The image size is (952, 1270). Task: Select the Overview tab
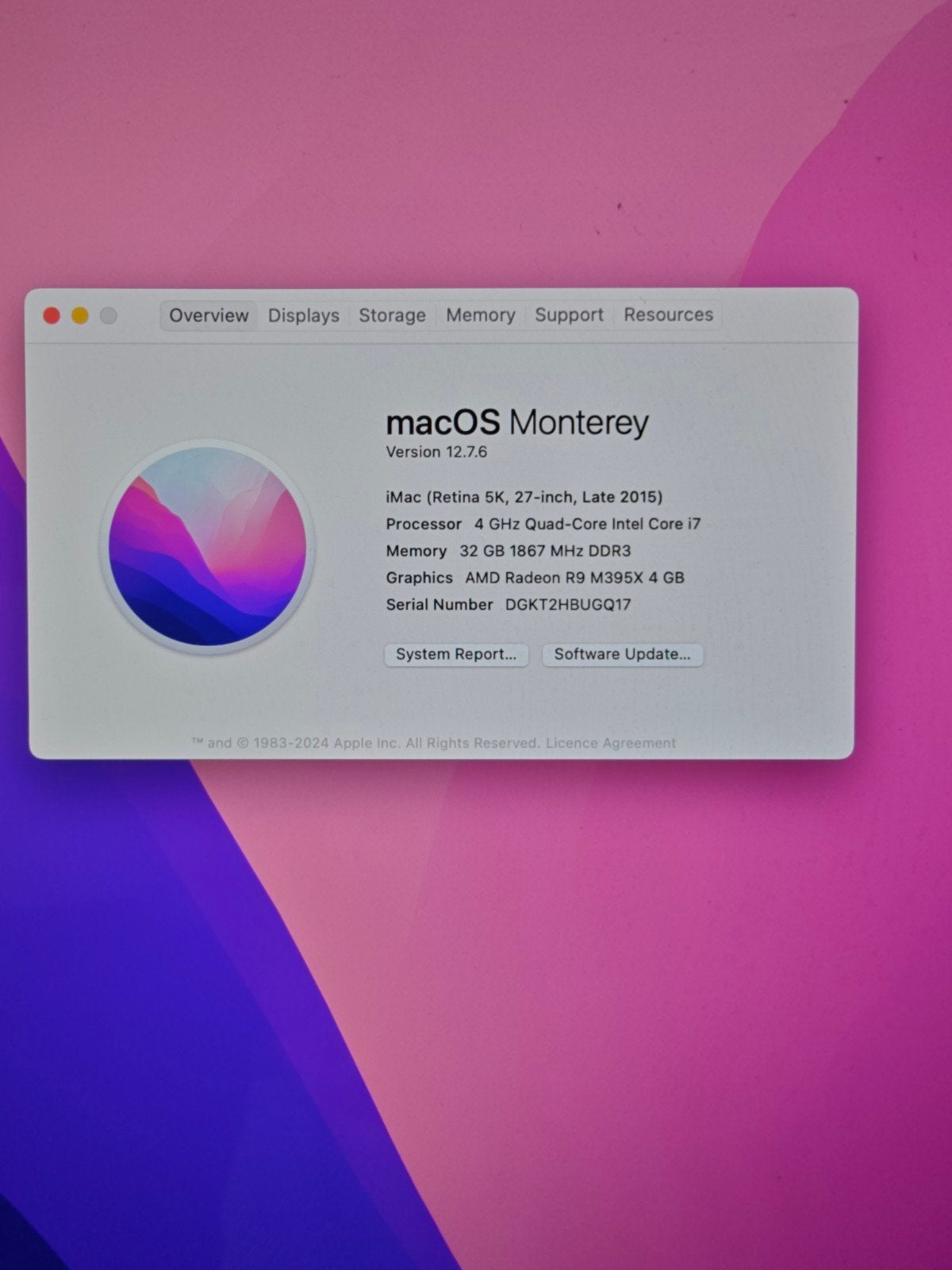coord(209,315)
